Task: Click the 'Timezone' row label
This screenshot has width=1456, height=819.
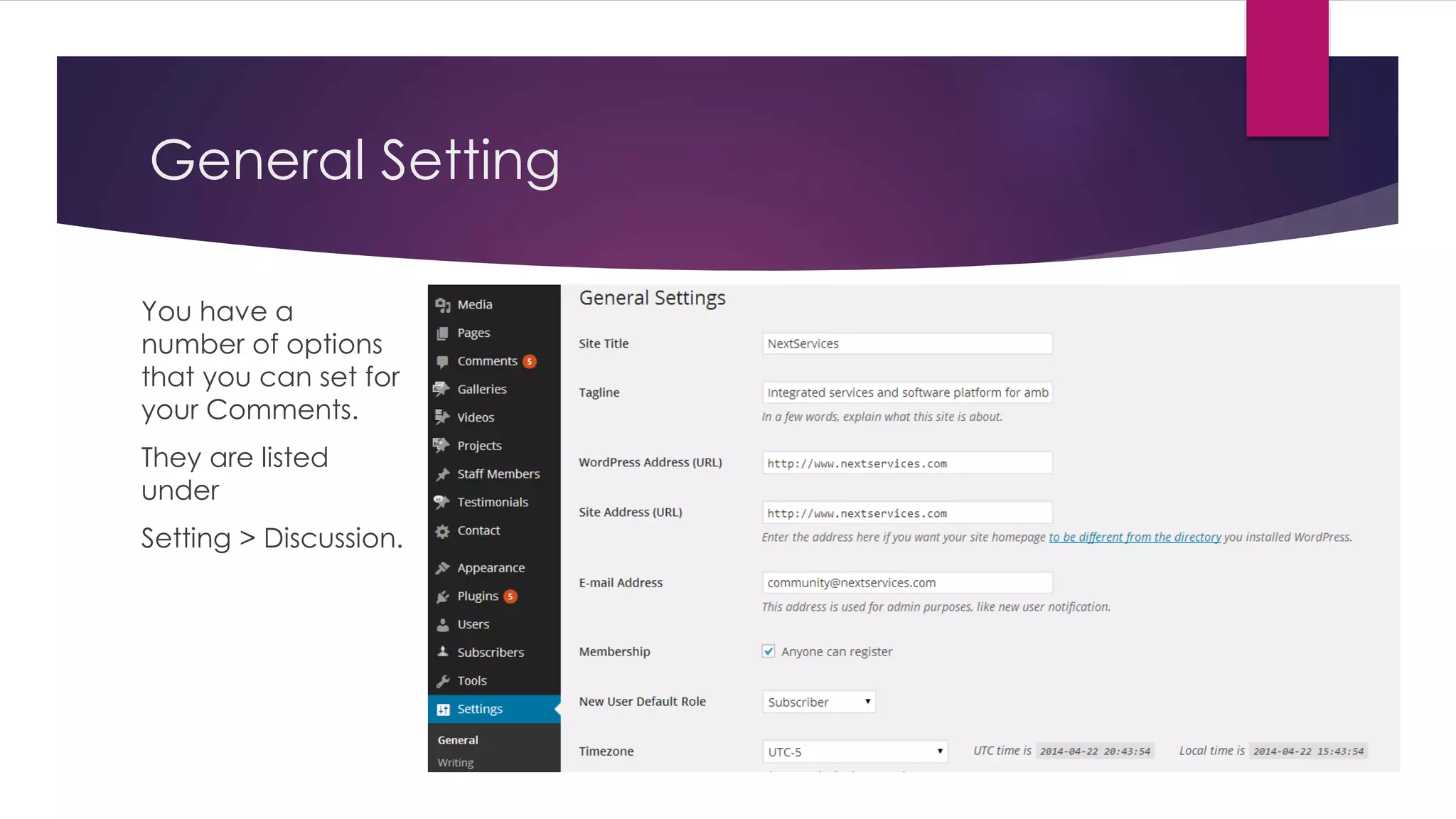Action: coord(606,751)
